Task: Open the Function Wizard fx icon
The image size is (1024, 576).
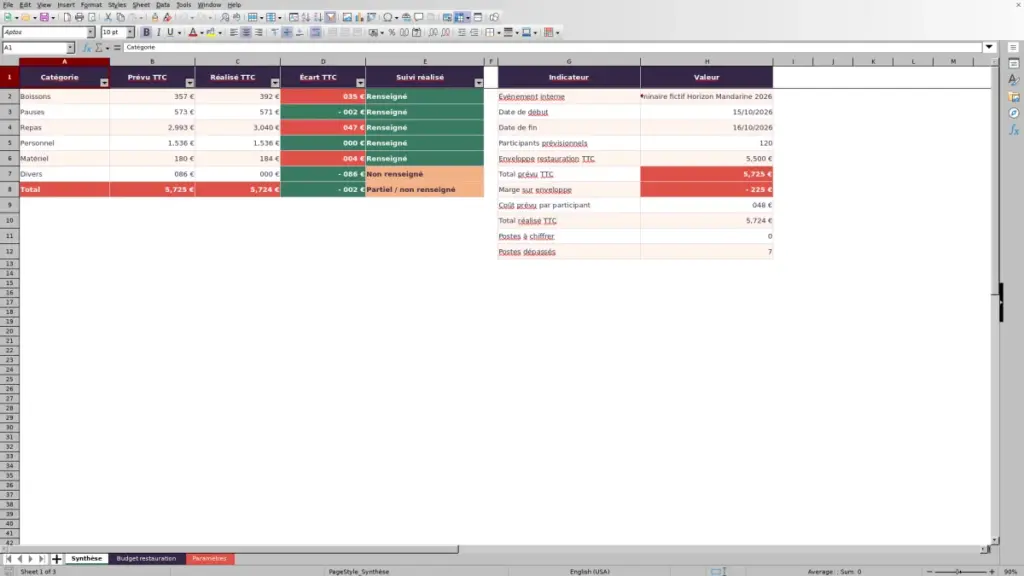Action: pyautogui.click(x=87, y=48)
